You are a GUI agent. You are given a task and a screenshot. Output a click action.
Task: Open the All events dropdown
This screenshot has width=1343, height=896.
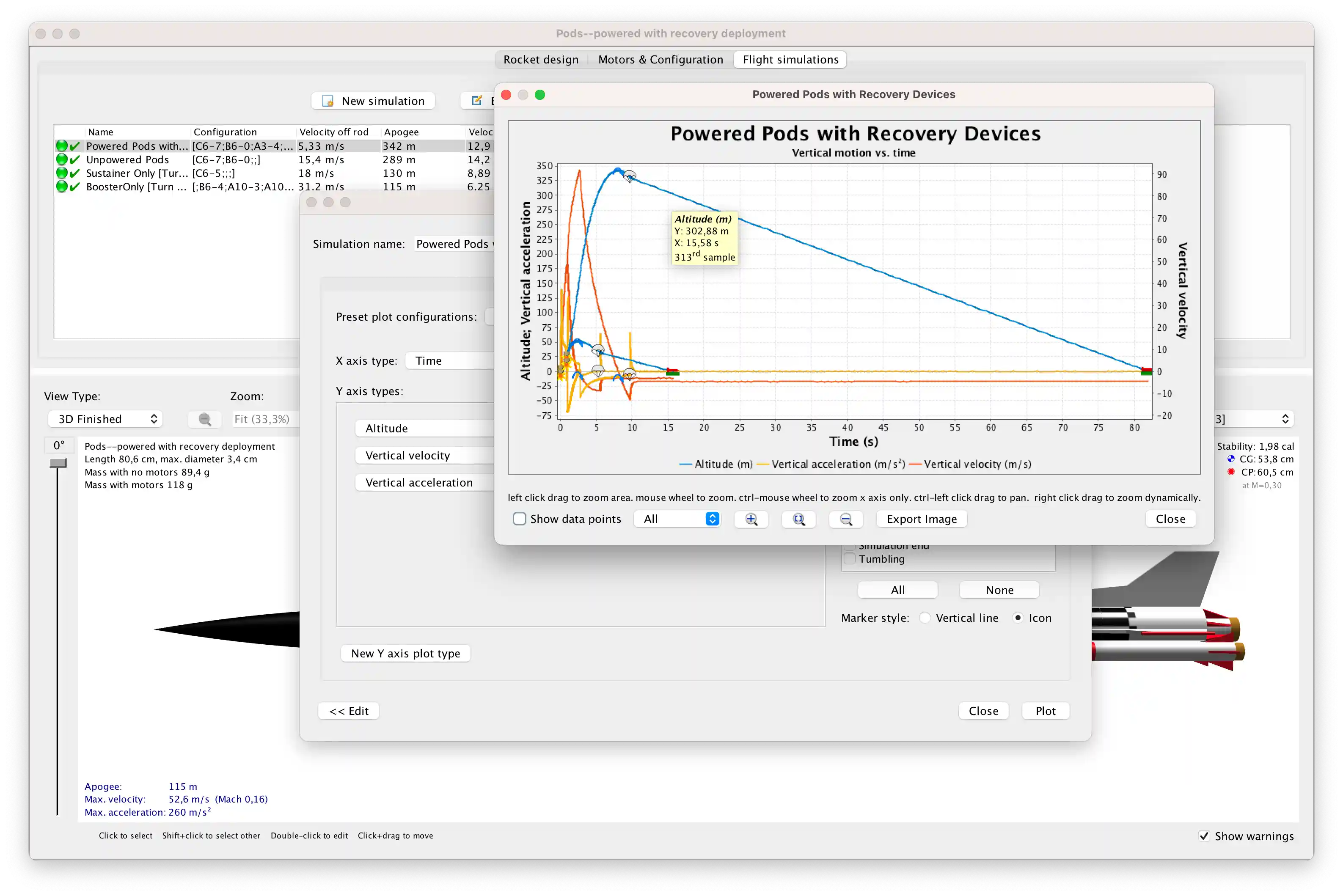point(677,518)
